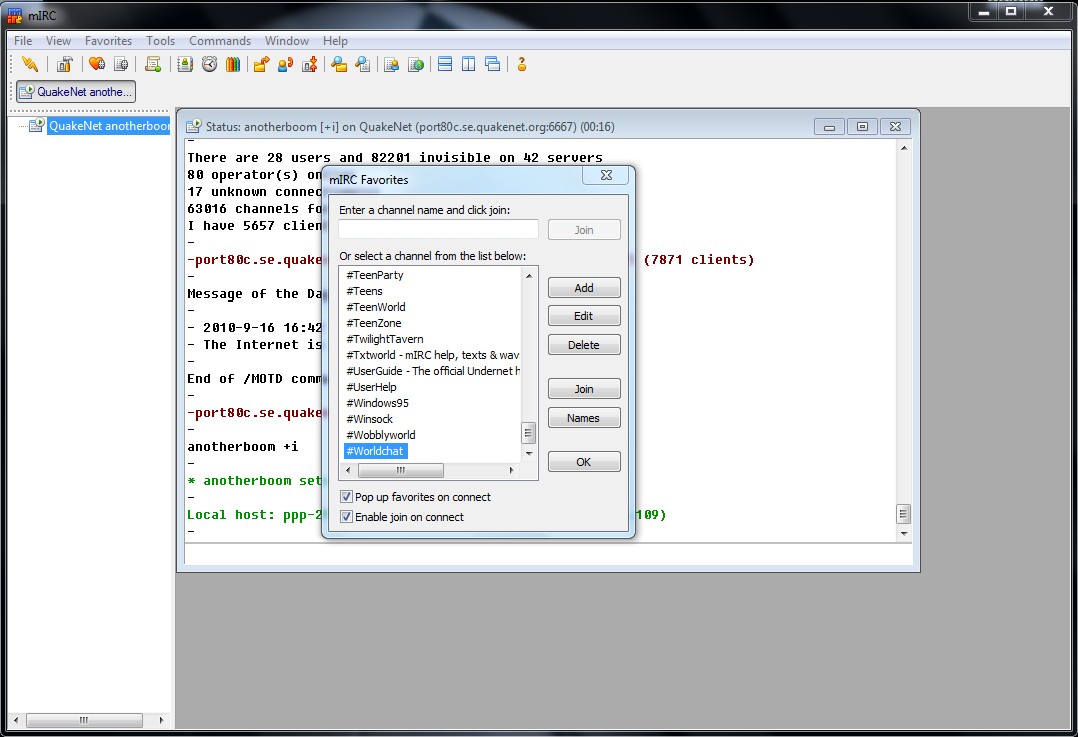Click the Join button above the Names button
The image size is (1078, 737).
click(x=584, y=388)
